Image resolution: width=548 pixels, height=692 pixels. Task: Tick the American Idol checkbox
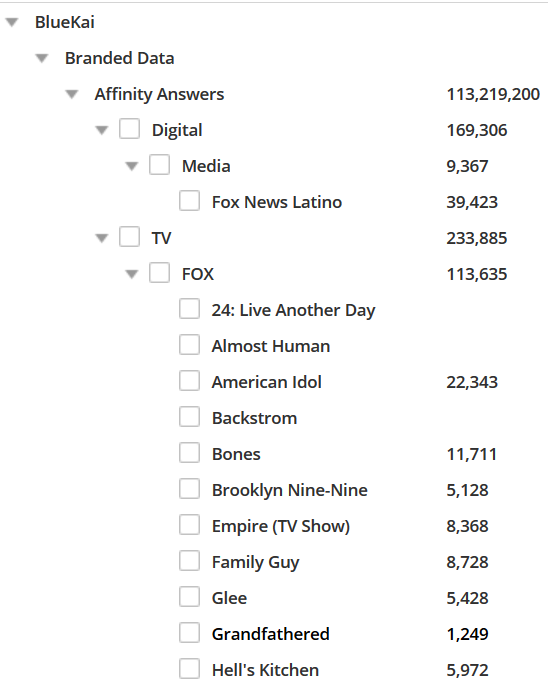(189, 381)
